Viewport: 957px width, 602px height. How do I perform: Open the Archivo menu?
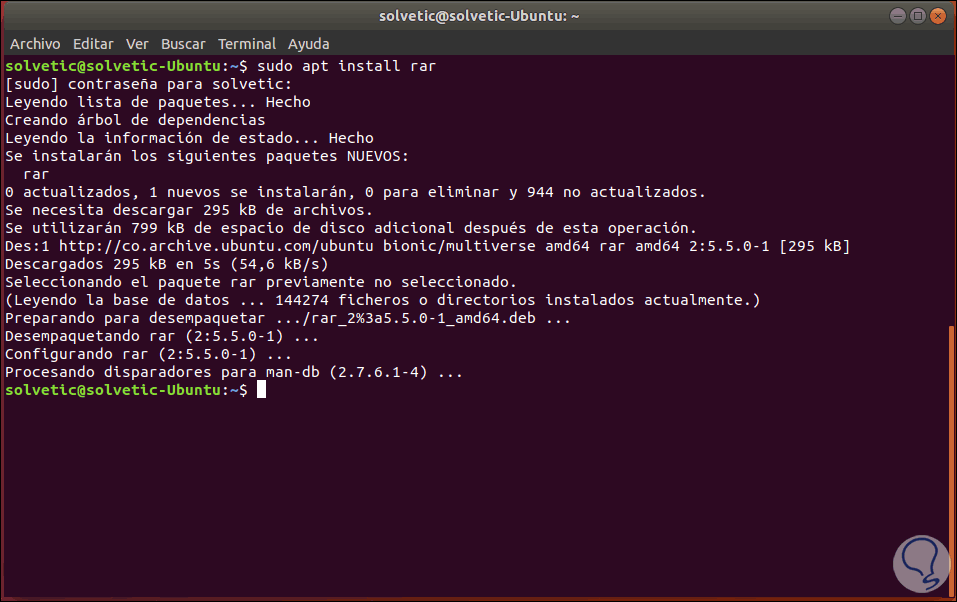(35, 44)
